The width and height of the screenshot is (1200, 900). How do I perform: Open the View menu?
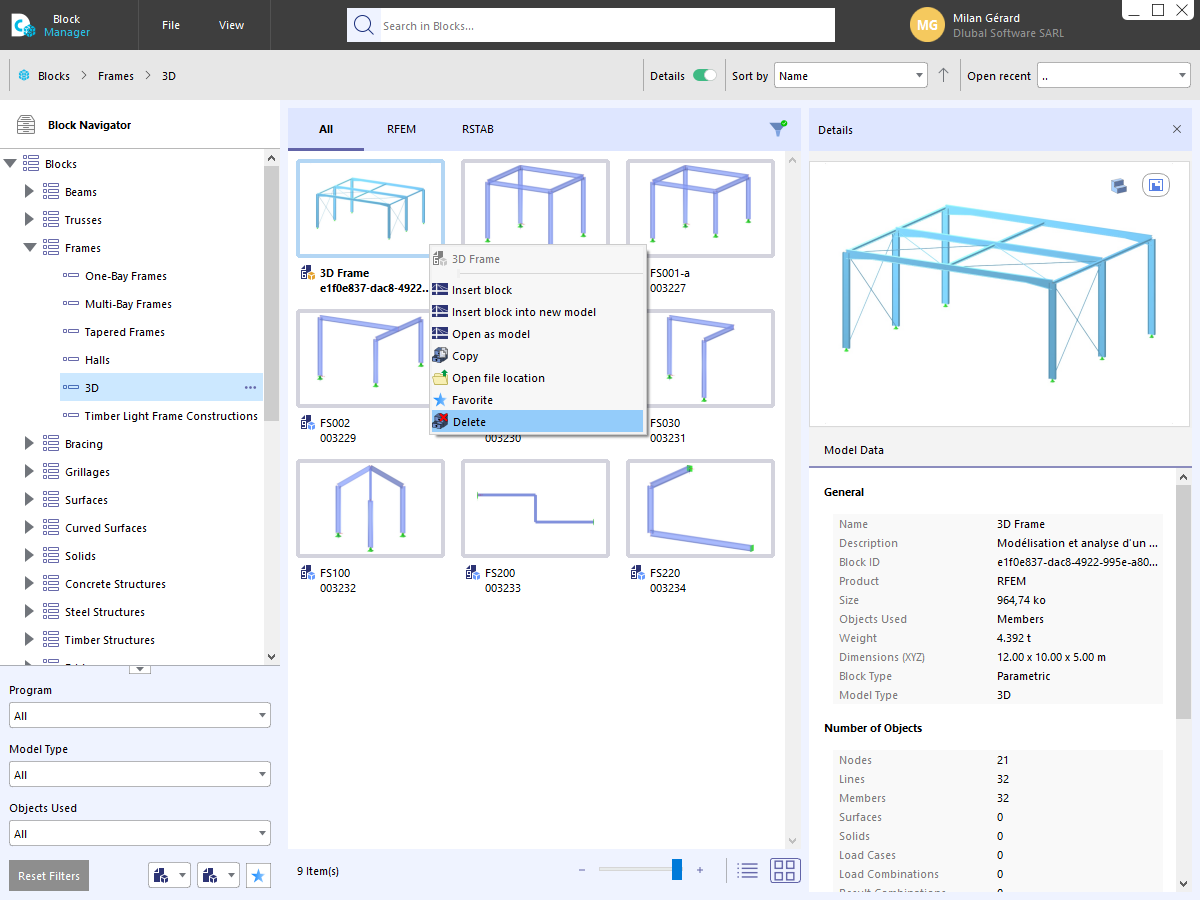click(231, 25)
